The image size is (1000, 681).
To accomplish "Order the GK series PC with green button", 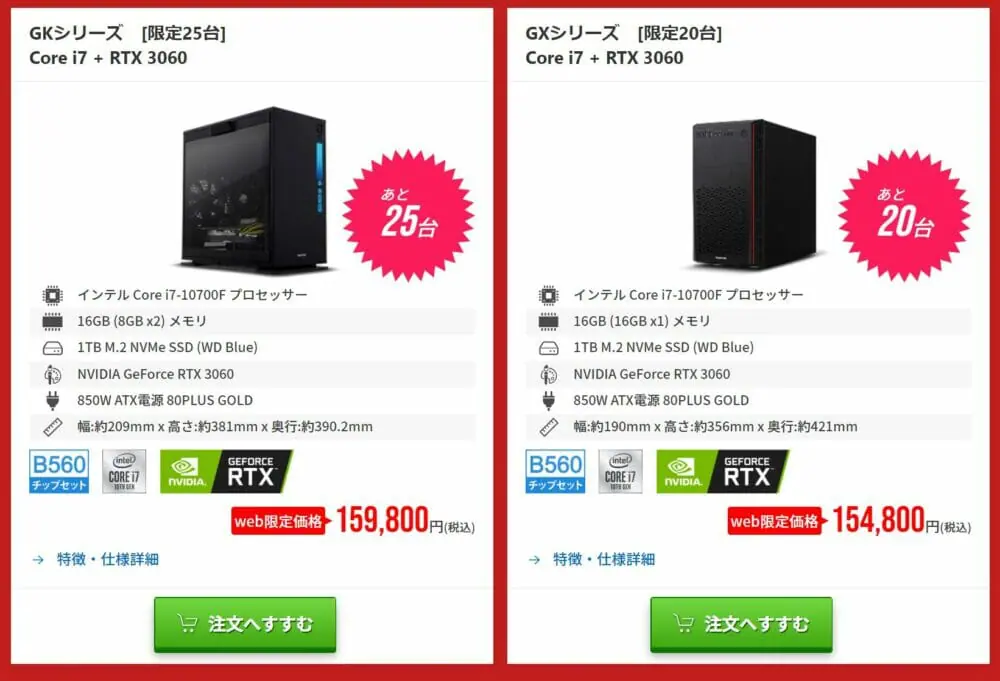I will [245, 624].
